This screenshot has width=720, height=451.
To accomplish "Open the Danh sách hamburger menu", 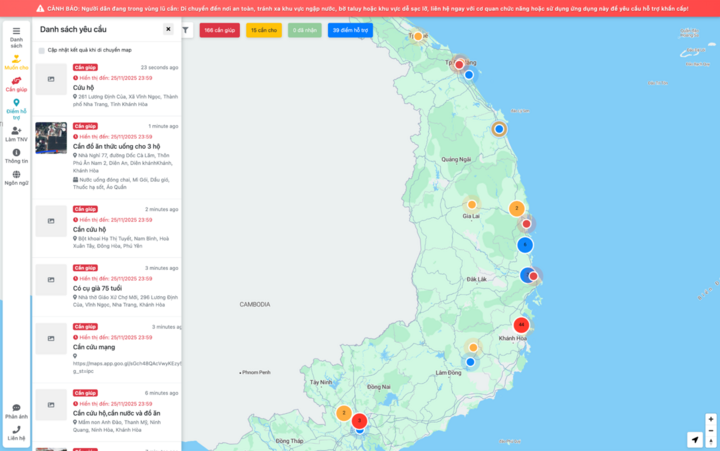I will coord(16,32).
